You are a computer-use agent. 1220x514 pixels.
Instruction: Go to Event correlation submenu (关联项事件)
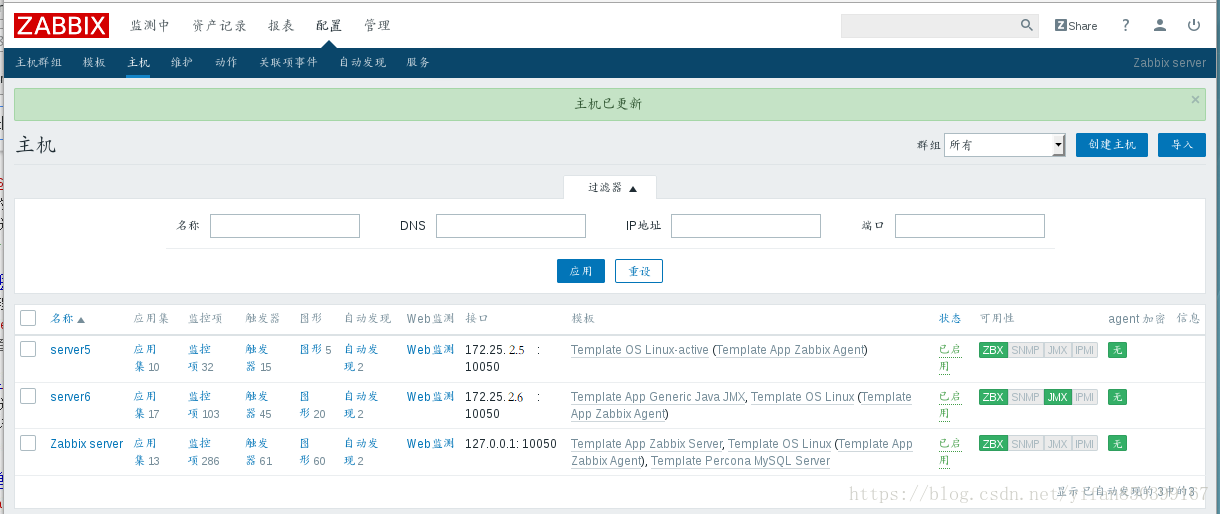288,62
